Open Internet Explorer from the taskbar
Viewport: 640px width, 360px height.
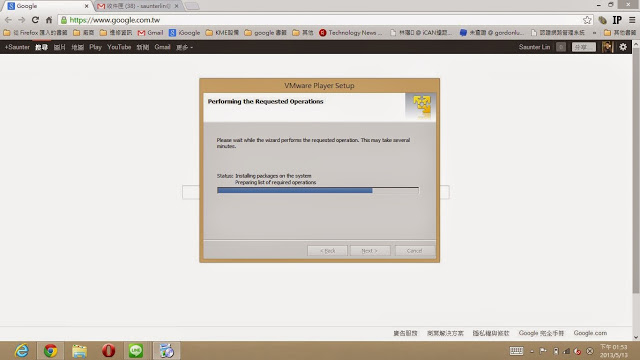(21, 351)
